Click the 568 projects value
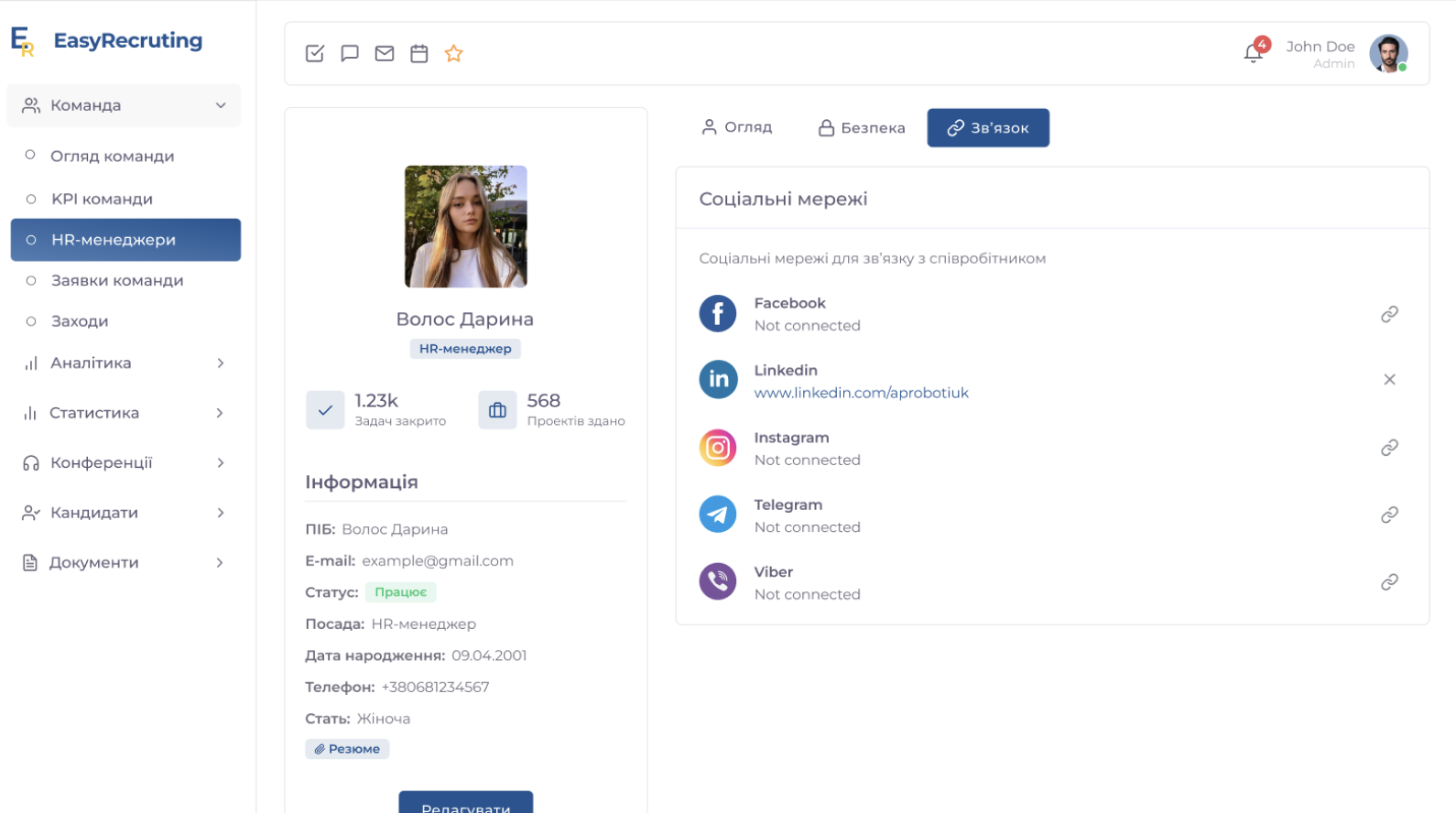This screenshot has width=1456, height=813. point(544,400)
